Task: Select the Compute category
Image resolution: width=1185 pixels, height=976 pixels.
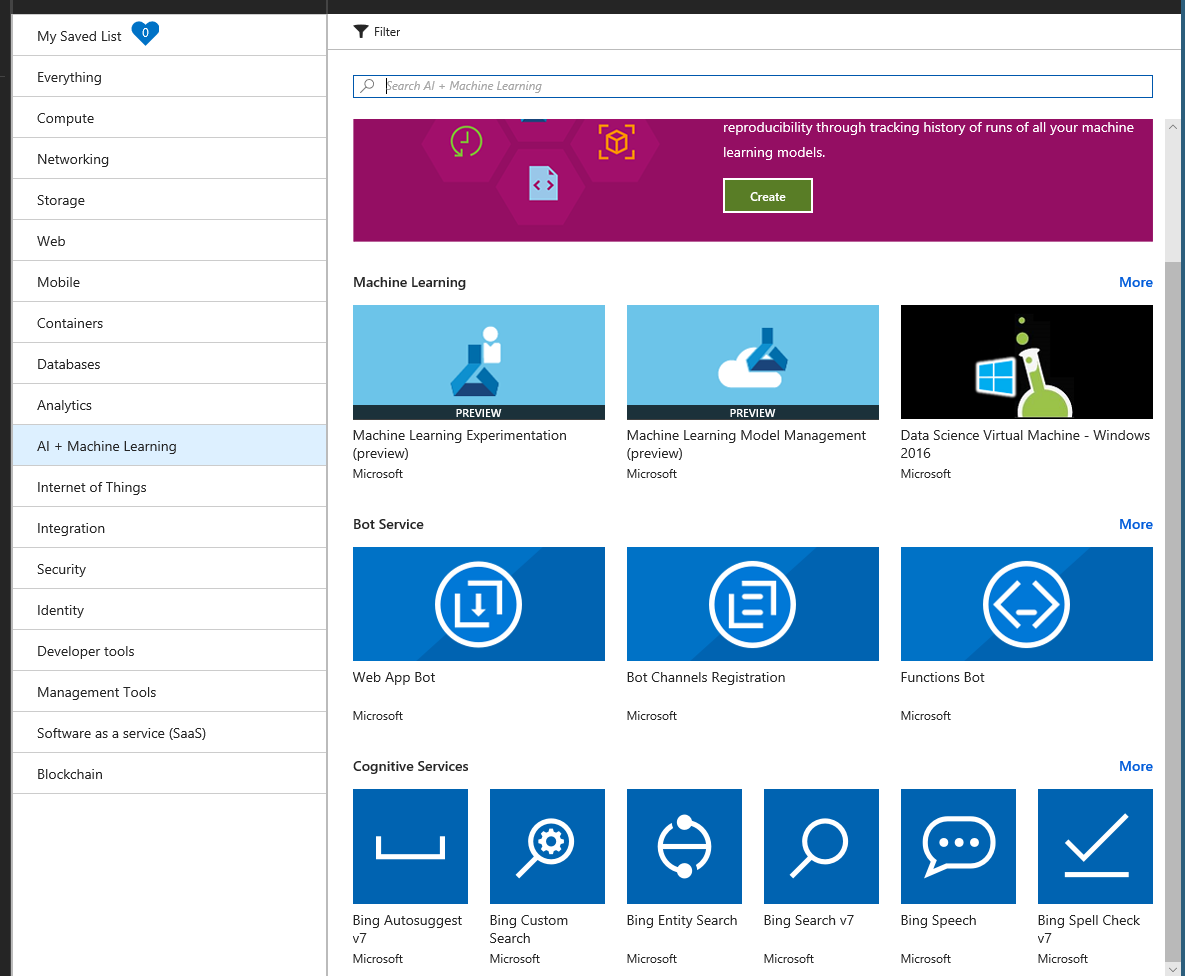Action: [x=169, y=118]
